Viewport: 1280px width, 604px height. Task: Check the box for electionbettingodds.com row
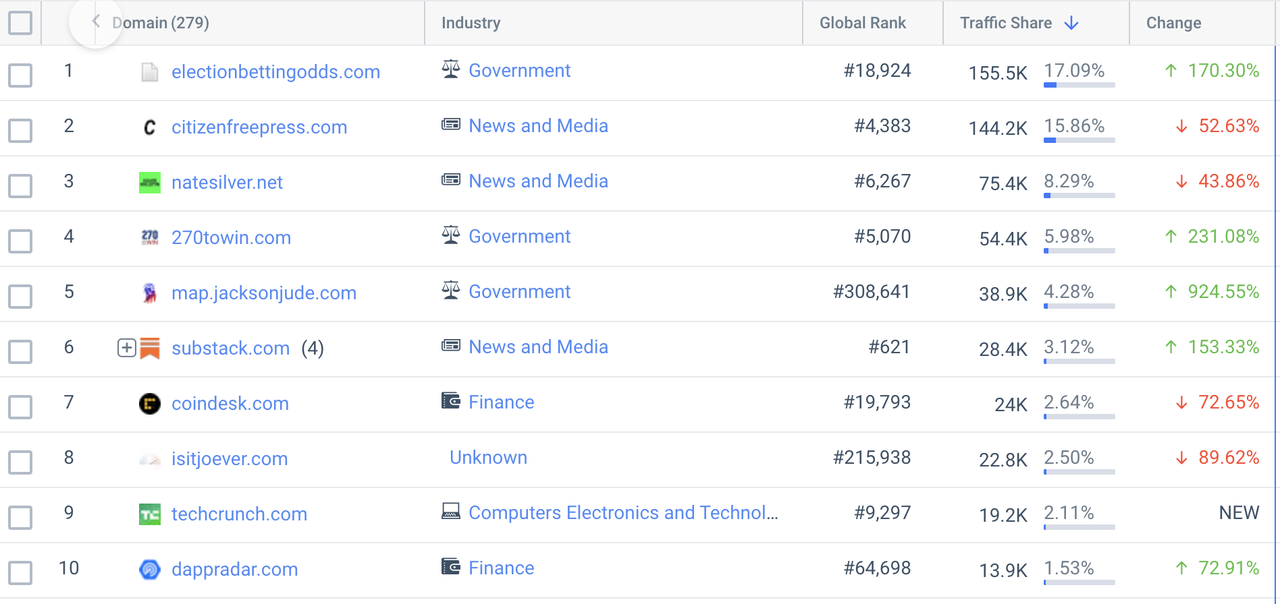20,75
